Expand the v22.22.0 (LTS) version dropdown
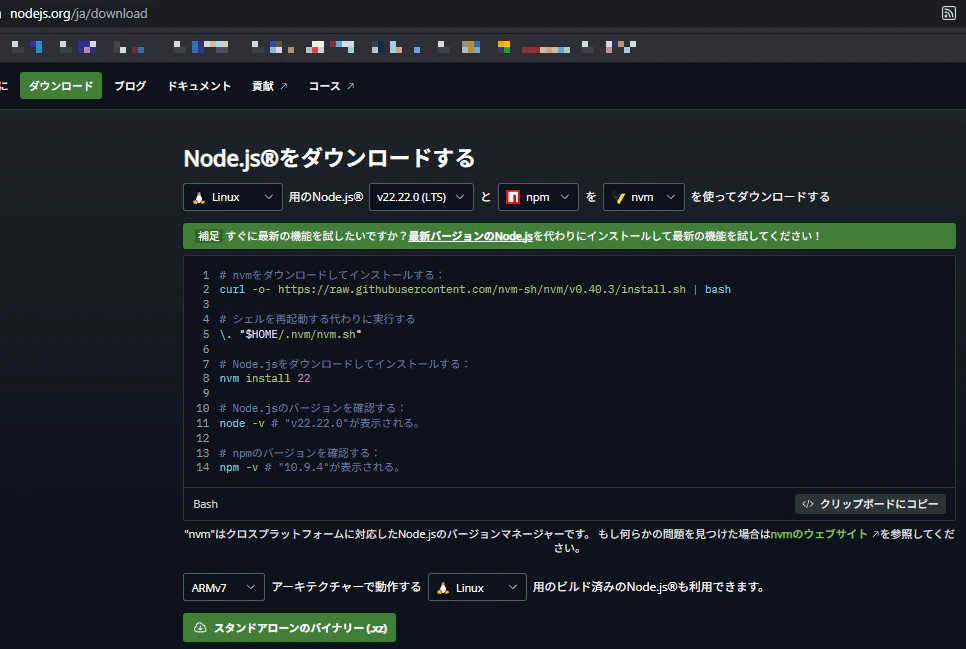Screen dimensions: 966x649 click(x=421, y=197)
